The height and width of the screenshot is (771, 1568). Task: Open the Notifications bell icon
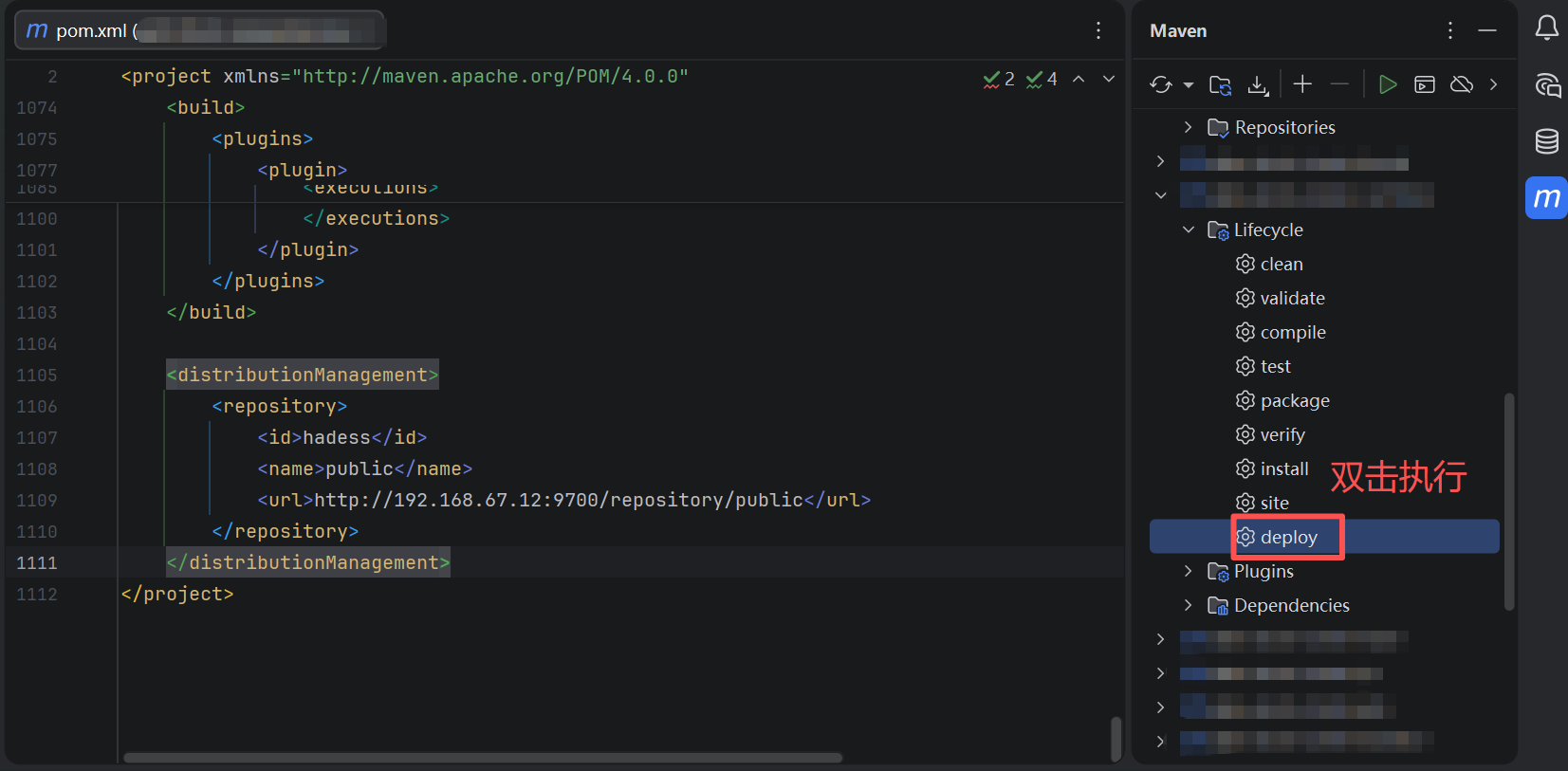point(1546,28)
